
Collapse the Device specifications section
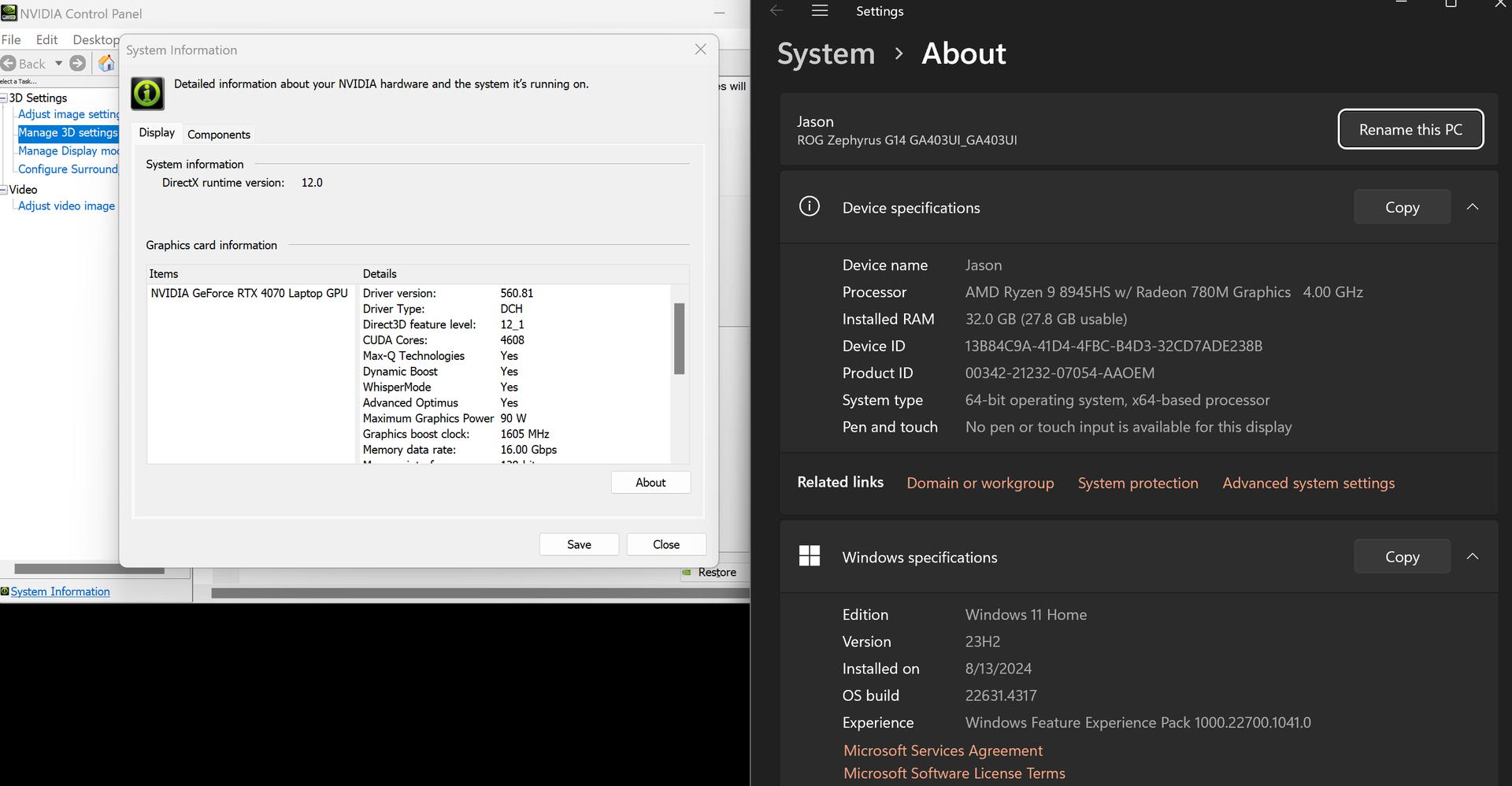1472,207
